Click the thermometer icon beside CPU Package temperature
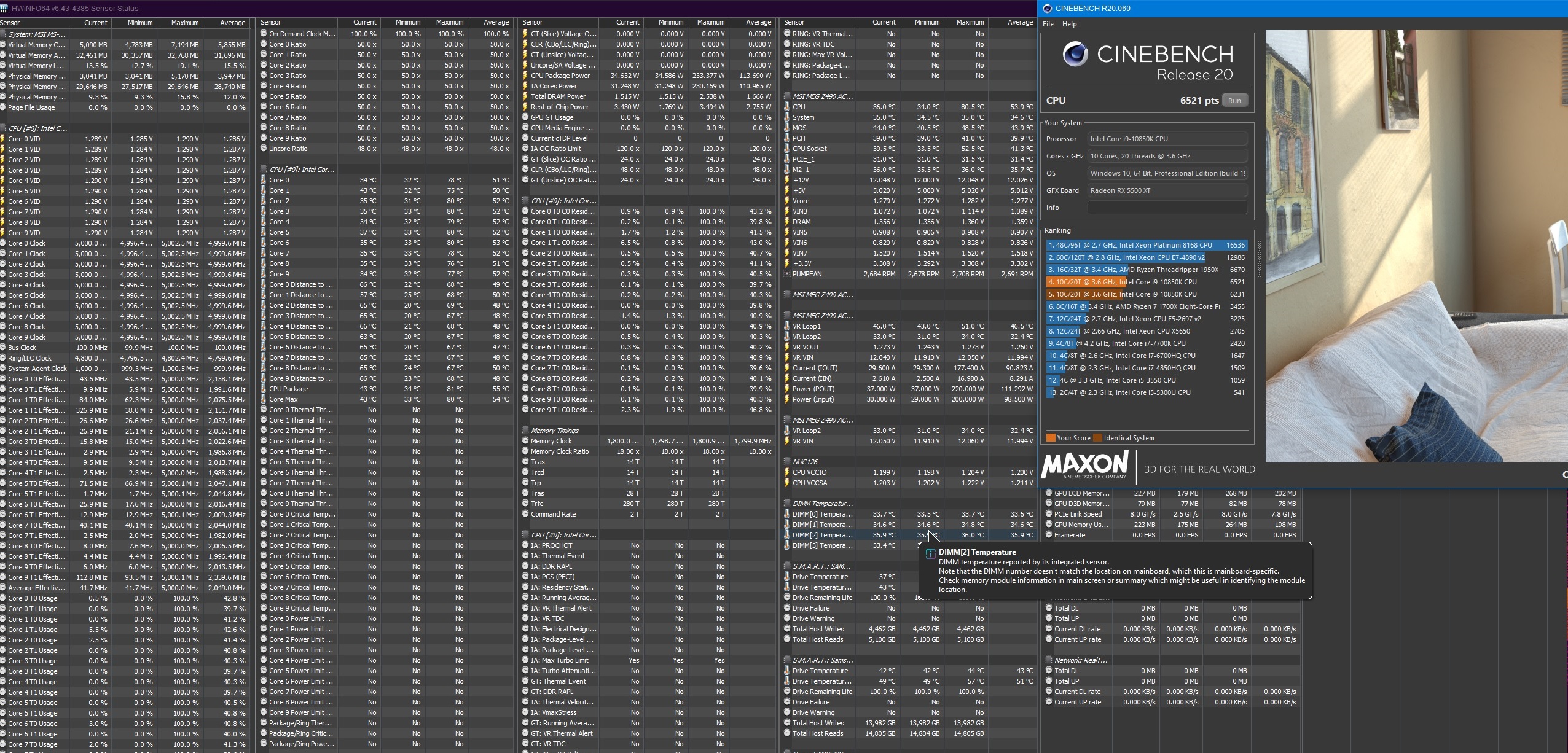Image resolution: width=1568 pixels, height=753 pixels. pyautogui.click(x=264, y=389)
